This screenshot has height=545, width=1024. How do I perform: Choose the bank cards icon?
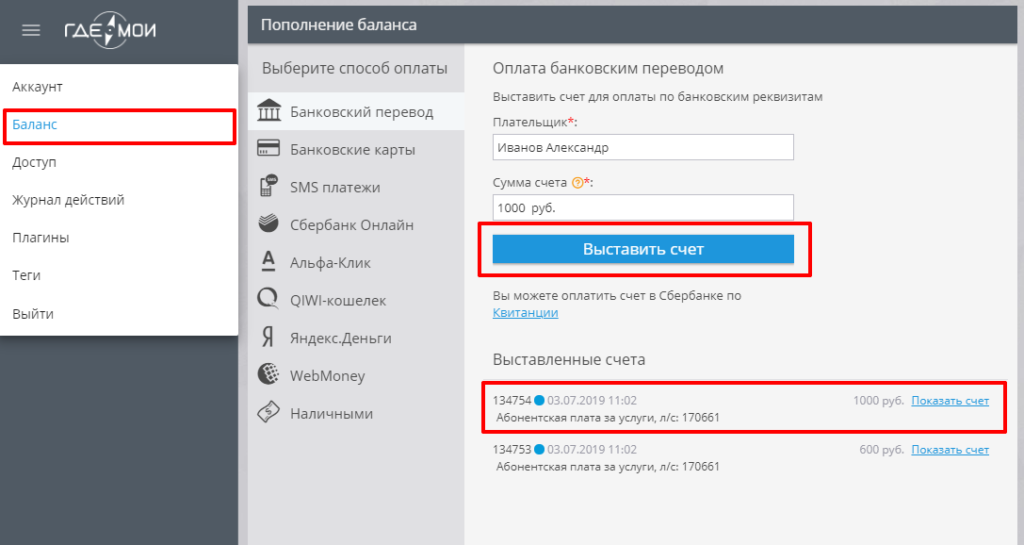(x=268, y=148)
